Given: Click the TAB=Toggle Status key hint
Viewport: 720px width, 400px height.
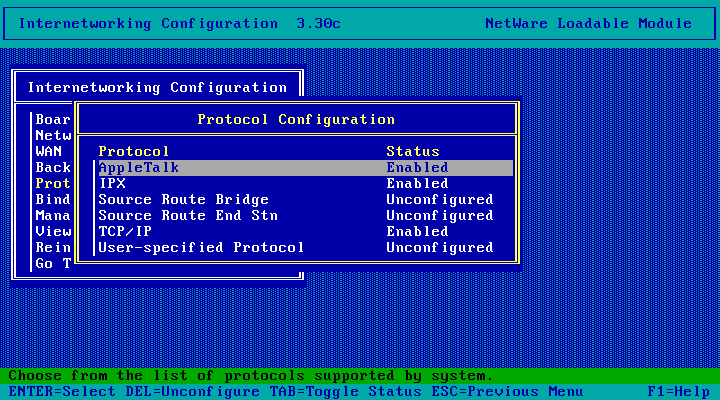Looking at the screenshot, I should pos(345,392).
